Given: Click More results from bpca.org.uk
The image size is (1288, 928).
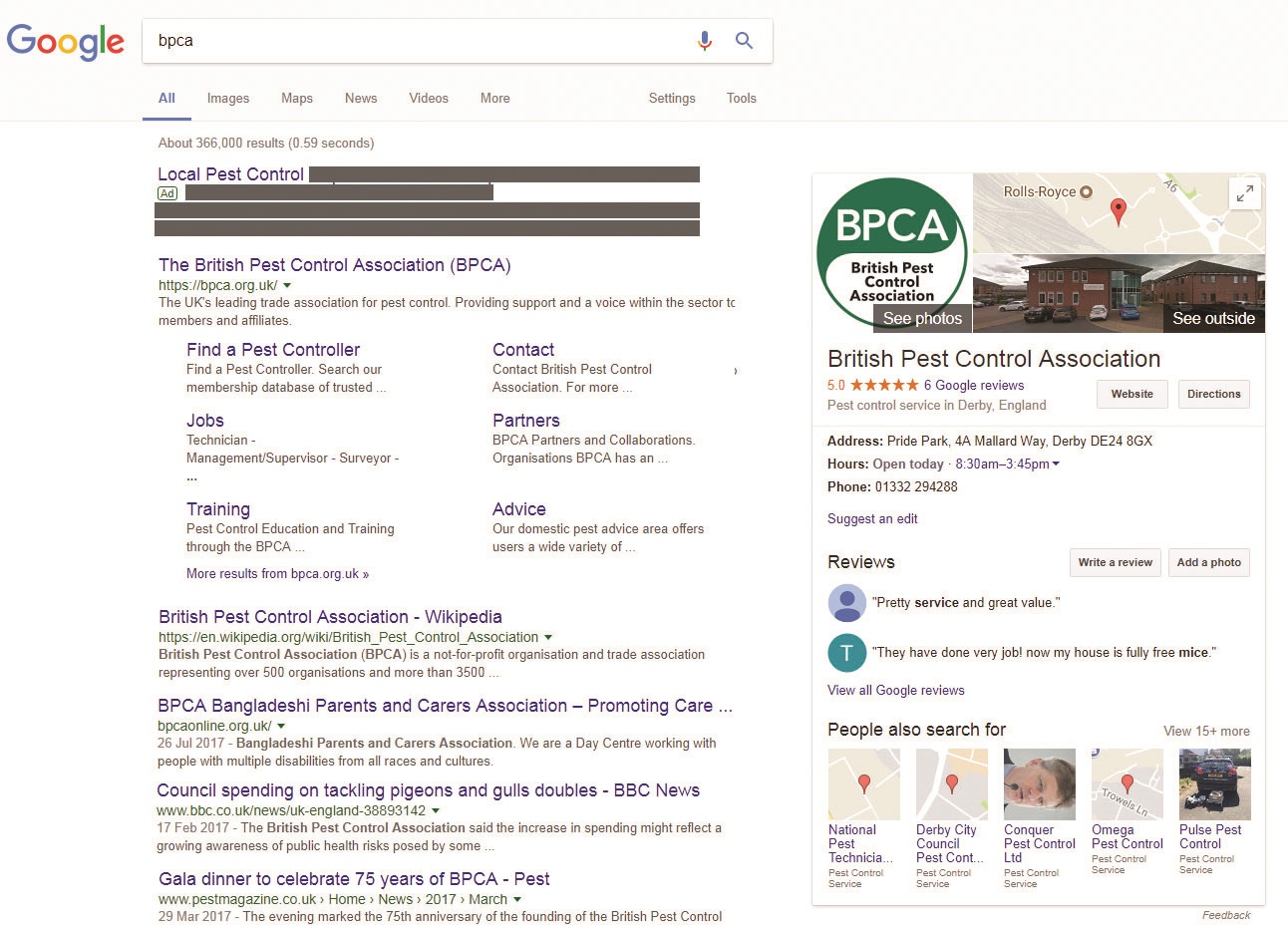Looking at the screenshot, I should click(277, 574).
